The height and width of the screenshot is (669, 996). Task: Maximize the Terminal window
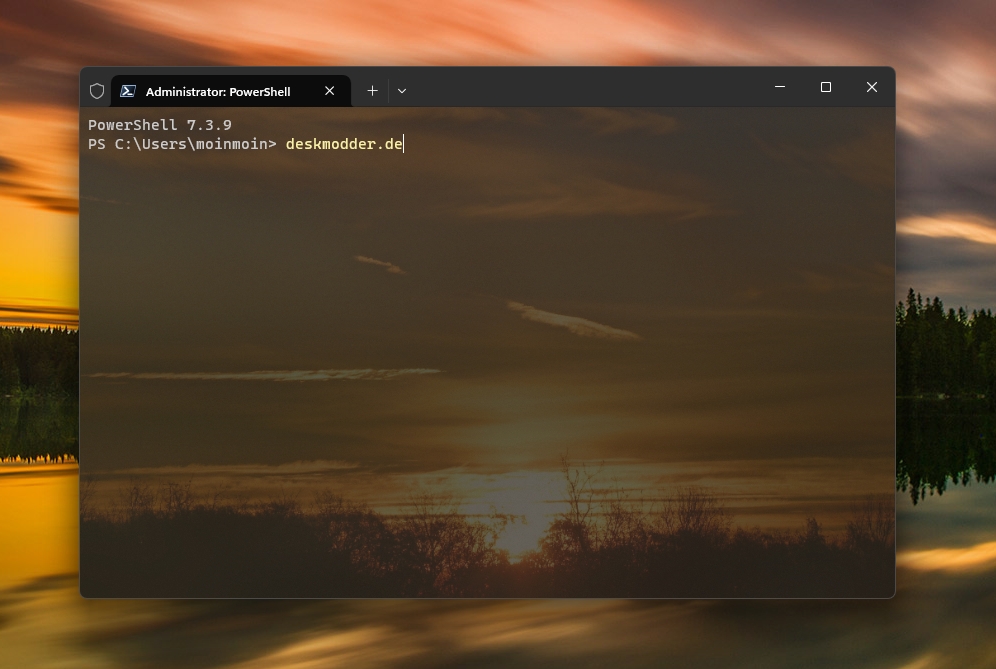click(x=826, y=87)
